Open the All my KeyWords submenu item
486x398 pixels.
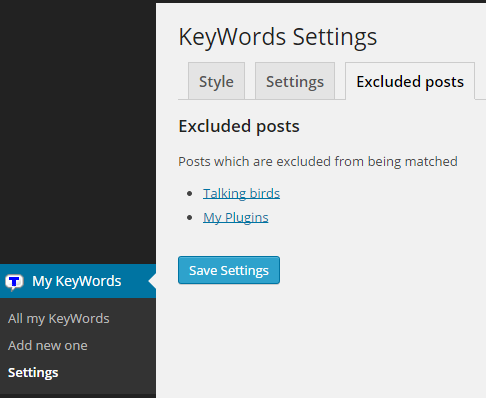point(59,319)
